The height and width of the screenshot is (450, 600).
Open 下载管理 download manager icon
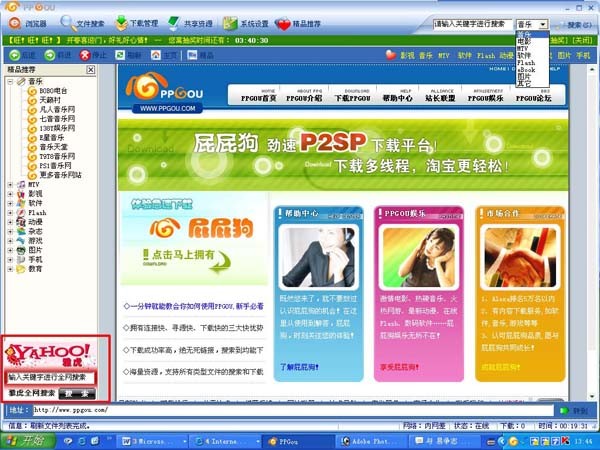click(x=122, y=23)
